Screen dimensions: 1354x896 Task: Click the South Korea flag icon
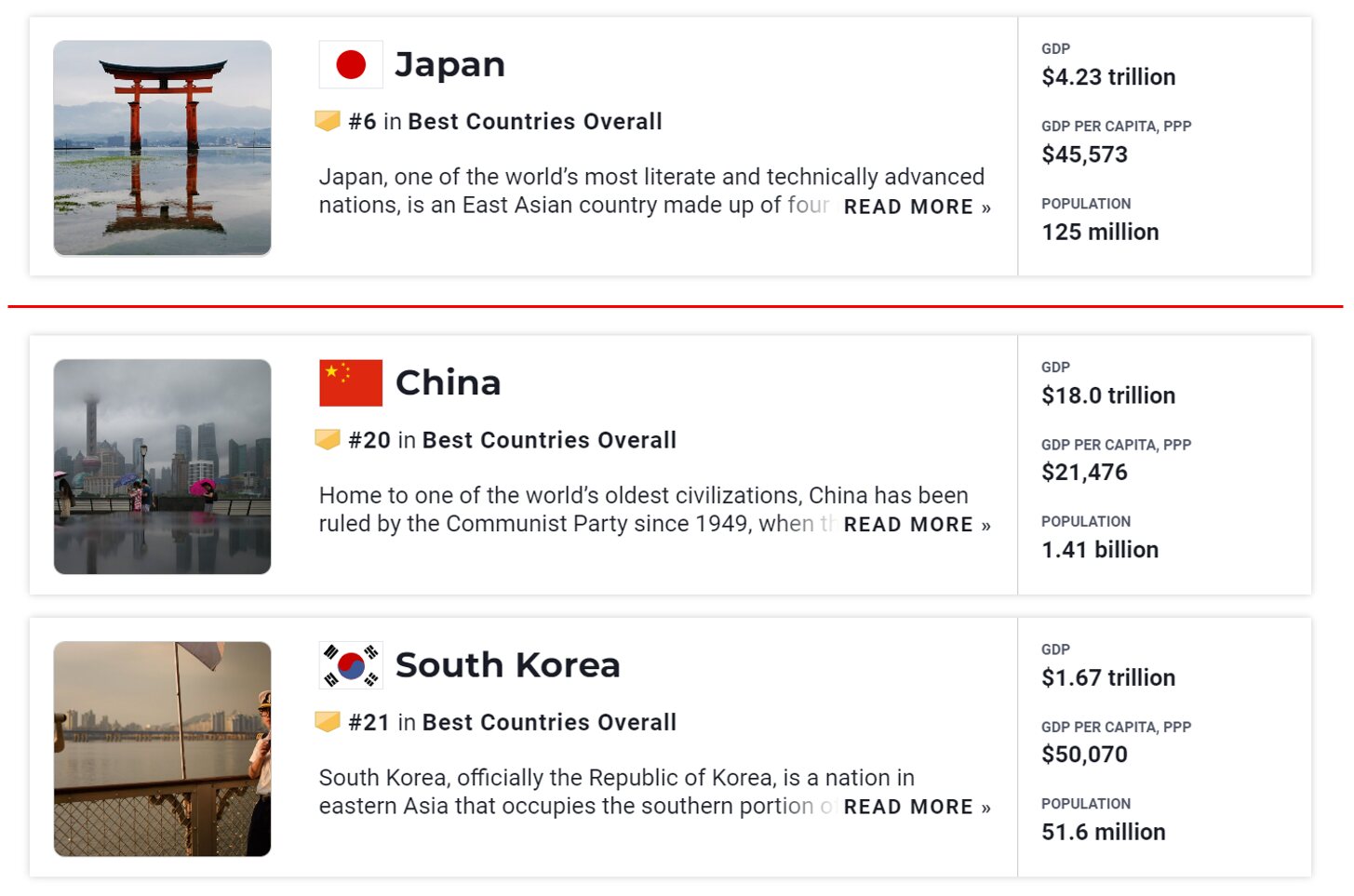351,665
